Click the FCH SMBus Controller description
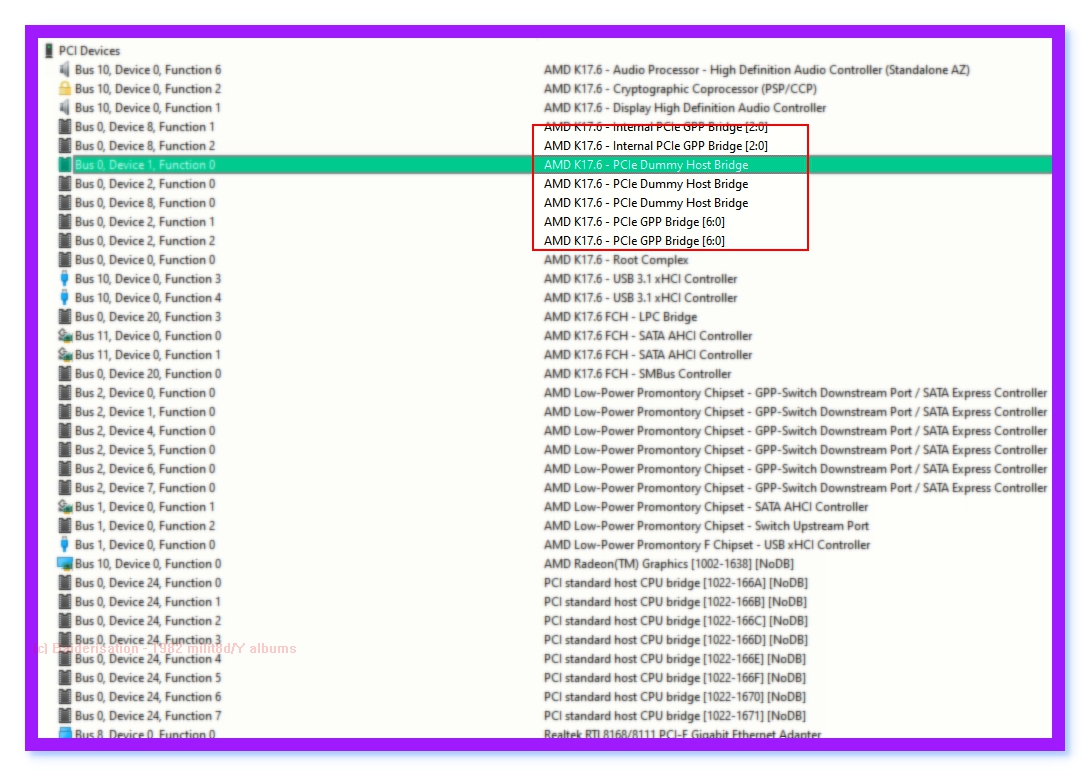The image size is (1090, 776). (637, 374)
